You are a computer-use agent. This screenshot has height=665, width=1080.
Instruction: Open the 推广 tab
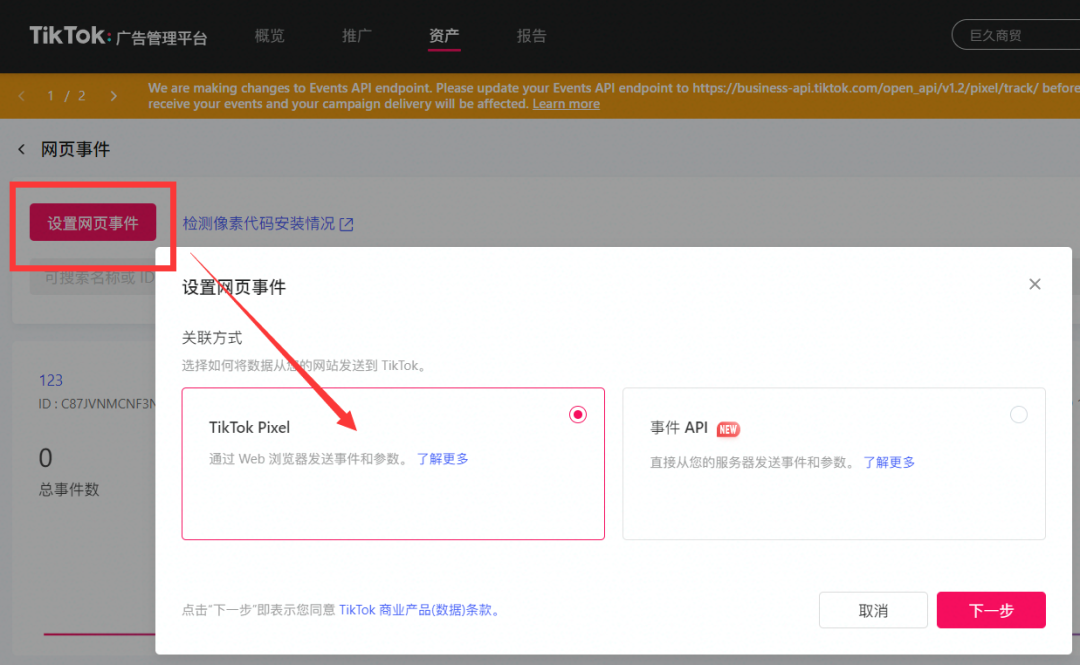click(357, 36)
